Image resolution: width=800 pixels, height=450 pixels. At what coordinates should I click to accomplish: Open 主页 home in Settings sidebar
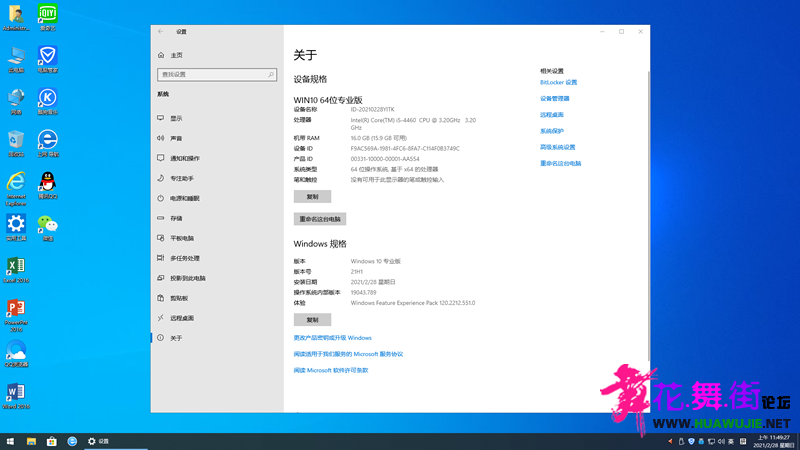pos(177,55)
